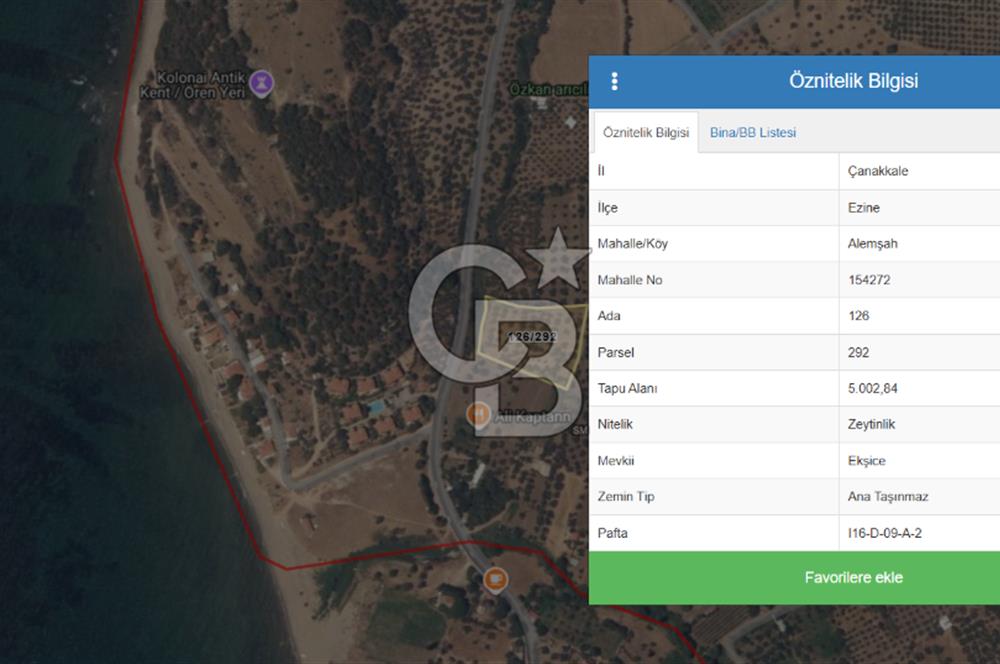Click the Parsel value 292
Screen dimensions: 1000x664
pos(858,353)
